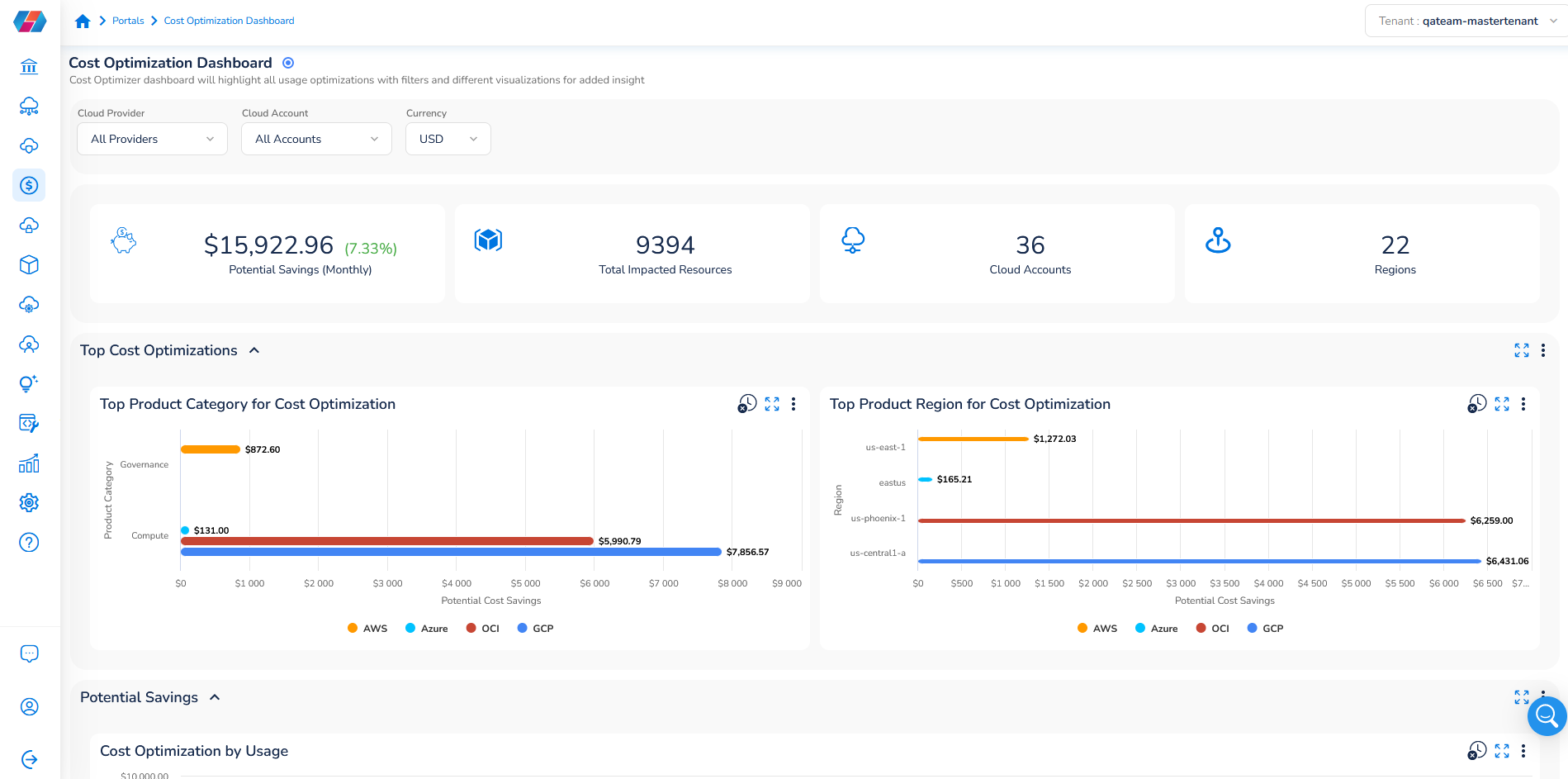Click the app logo in the sidebar
This screenshot has width=1568, height=779.
tap(30, 21)
